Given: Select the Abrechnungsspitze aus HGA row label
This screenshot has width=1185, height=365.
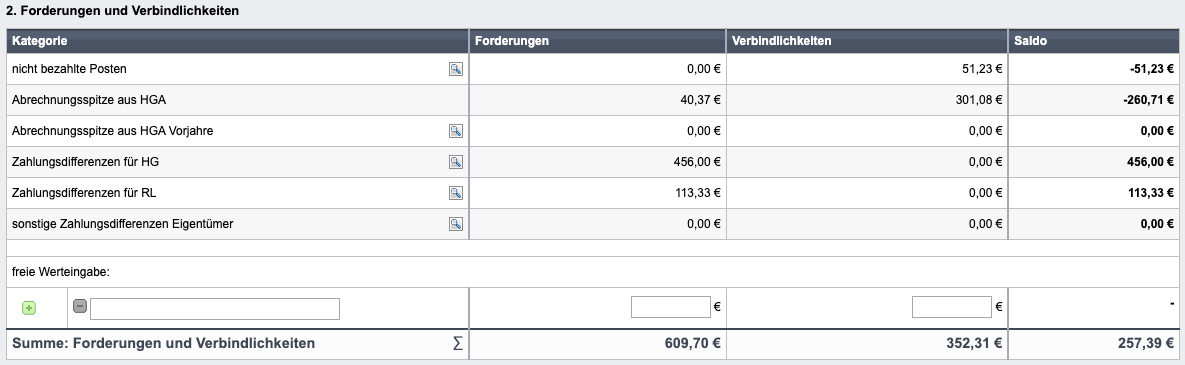Looking at the screenshot, I should 89,100.
